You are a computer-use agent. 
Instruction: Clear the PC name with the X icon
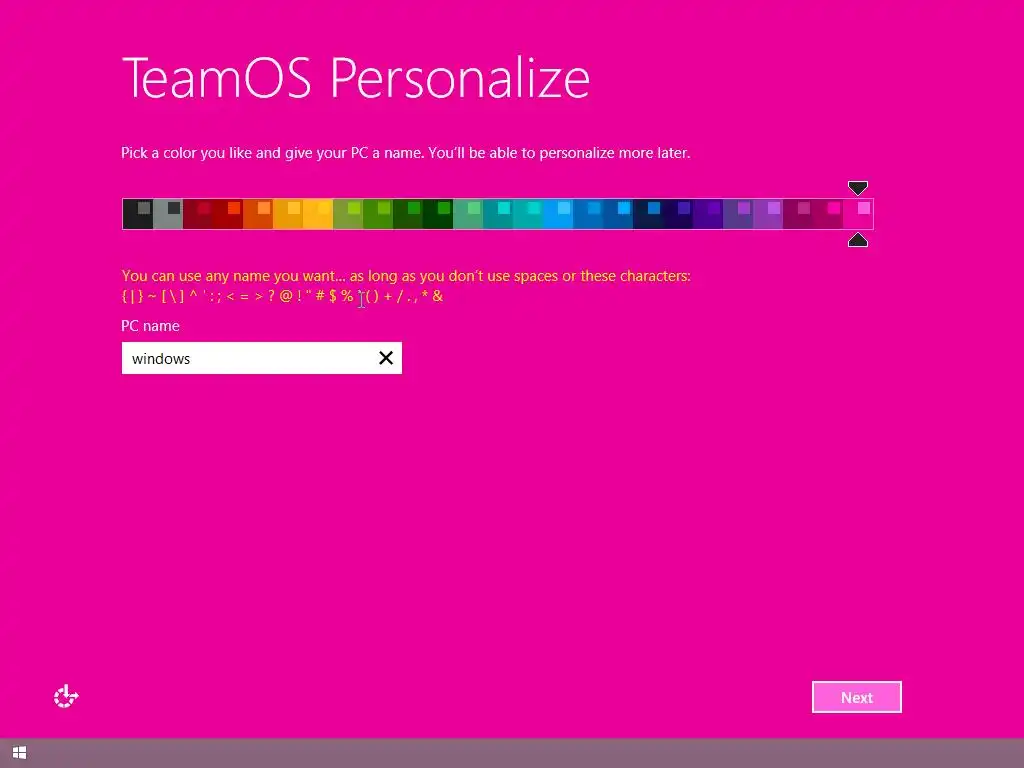(x=386, y=358)
